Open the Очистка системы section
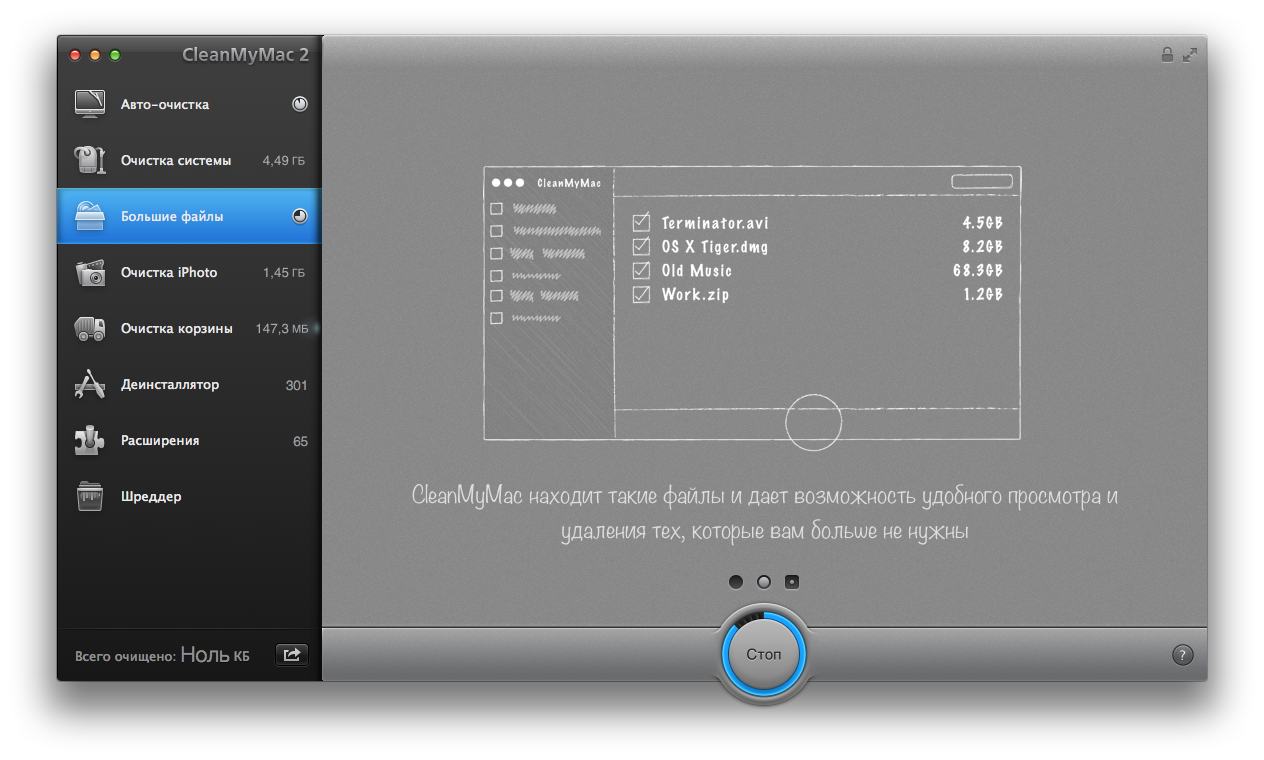 coord(189,160)
